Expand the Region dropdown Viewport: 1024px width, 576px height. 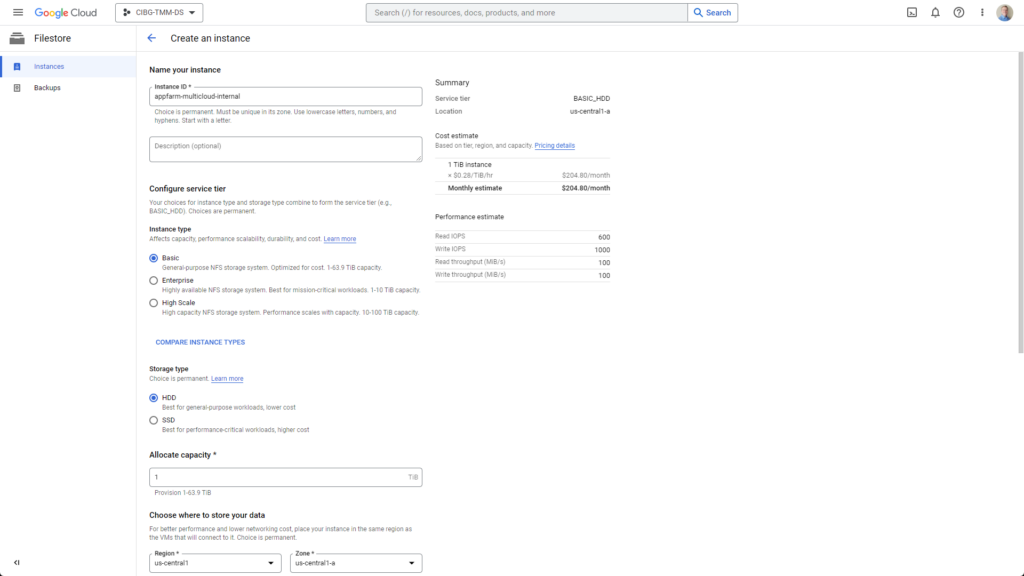tap(216, 564)
